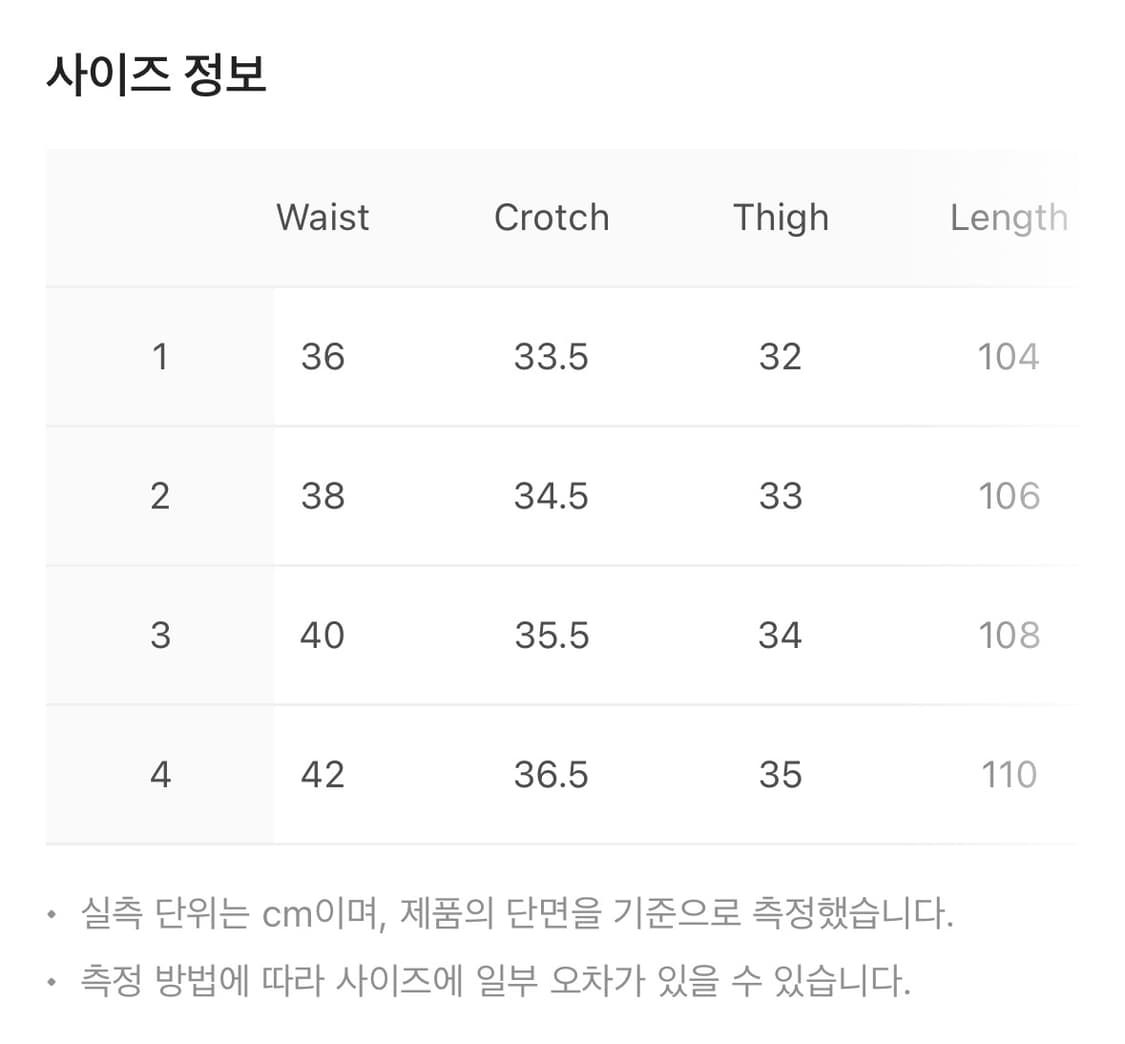Screen dimensions: 1125x1044
Task: Select the size 2 row label
Action: click(x=160, y=496)
